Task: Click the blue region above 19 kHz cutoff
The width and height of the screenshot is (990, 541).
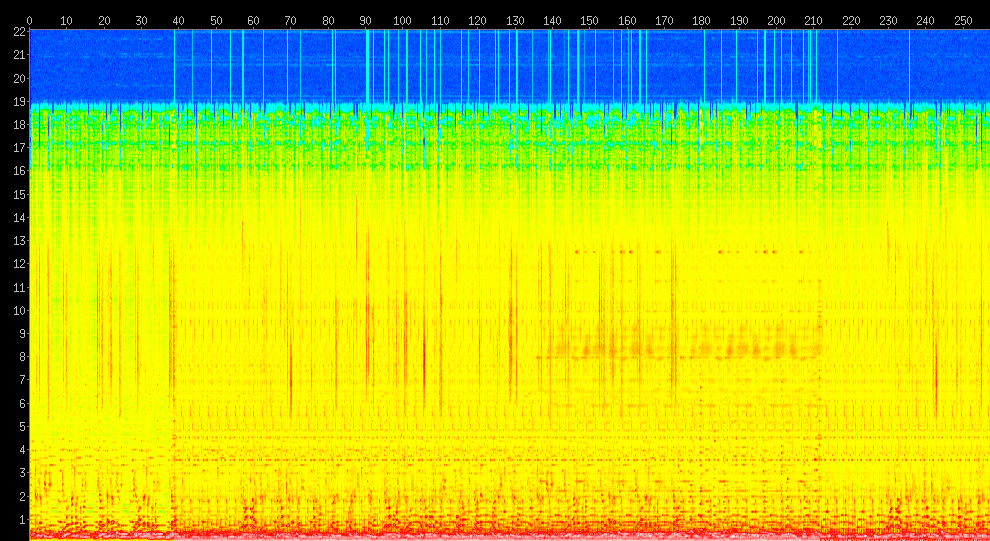Action: click(500, 65)
